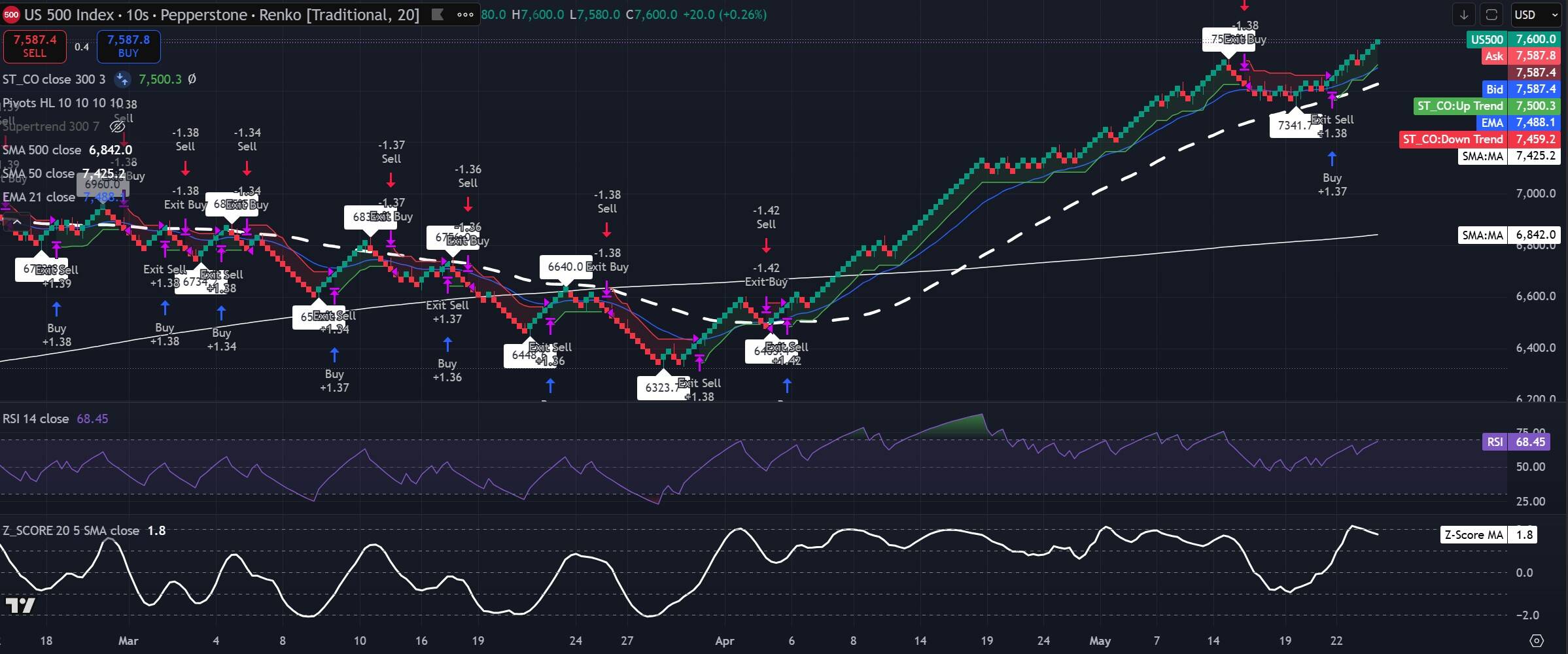Click the Mar date on time axis
The image size is (1568, 654).
128,641
